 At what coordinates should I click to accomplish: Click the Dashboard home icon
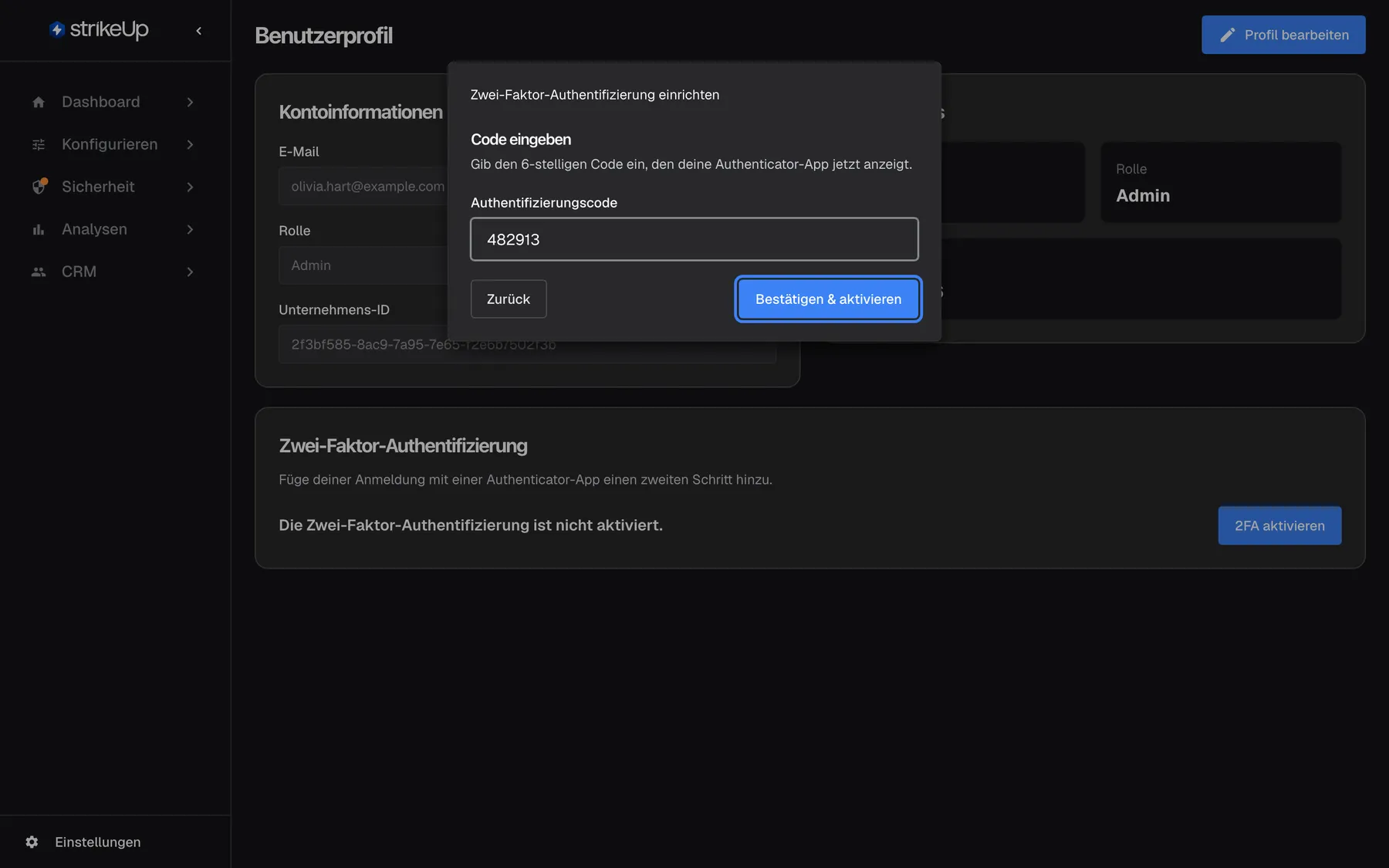[39, 102]
